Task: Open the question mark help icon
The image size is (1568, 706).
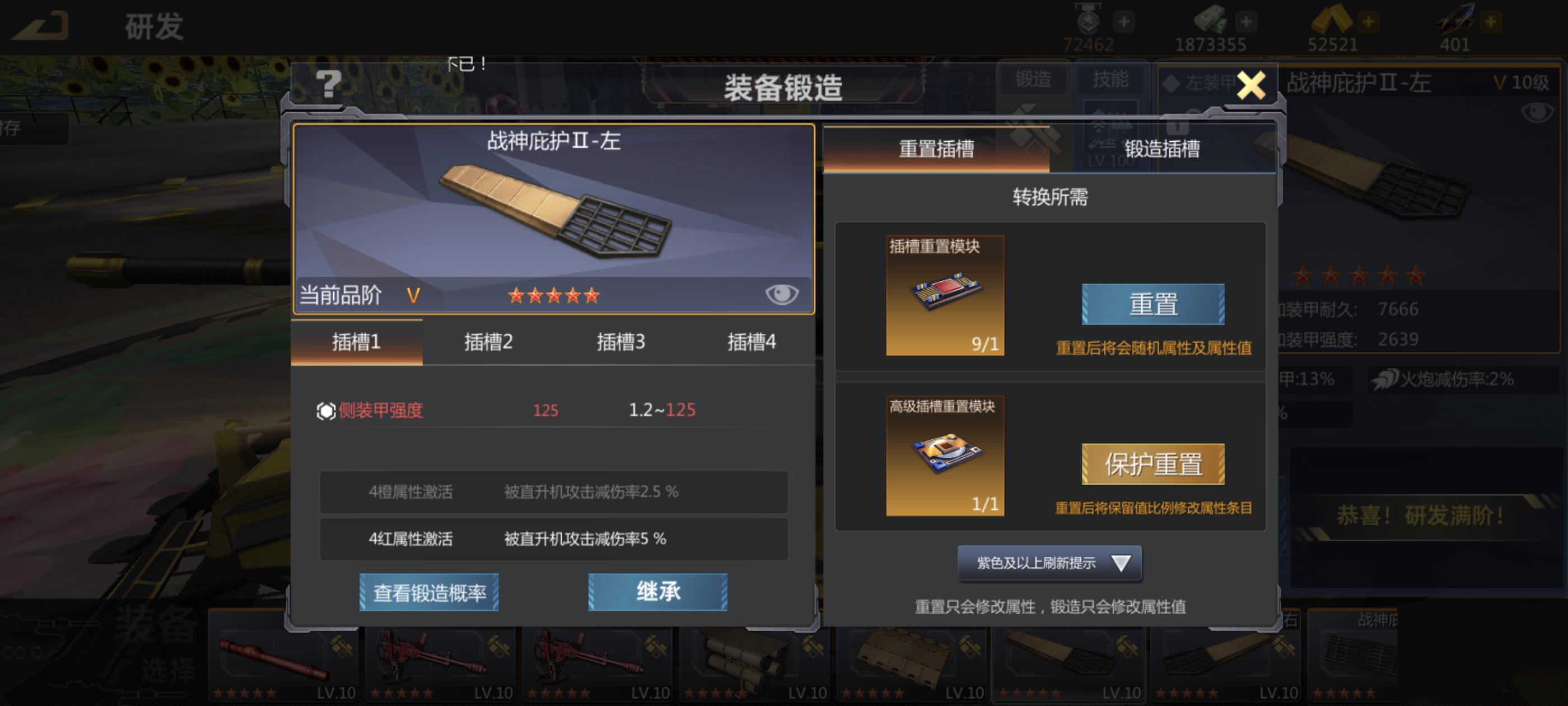Action: (329, 83)
